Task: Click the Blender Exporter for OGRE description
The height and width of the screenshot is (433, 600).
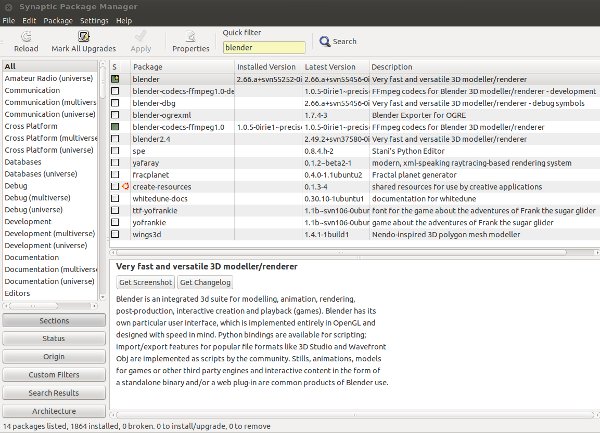Action: click(x=419, y=115)
